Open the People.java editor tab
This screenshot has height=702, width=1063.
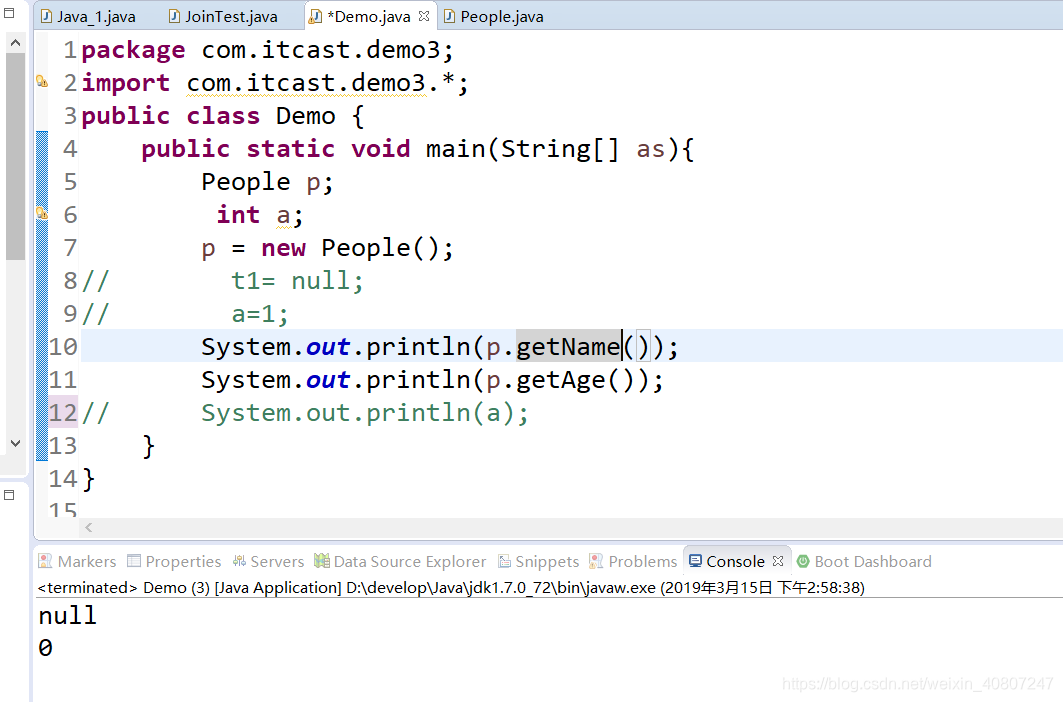coord(500,16)
